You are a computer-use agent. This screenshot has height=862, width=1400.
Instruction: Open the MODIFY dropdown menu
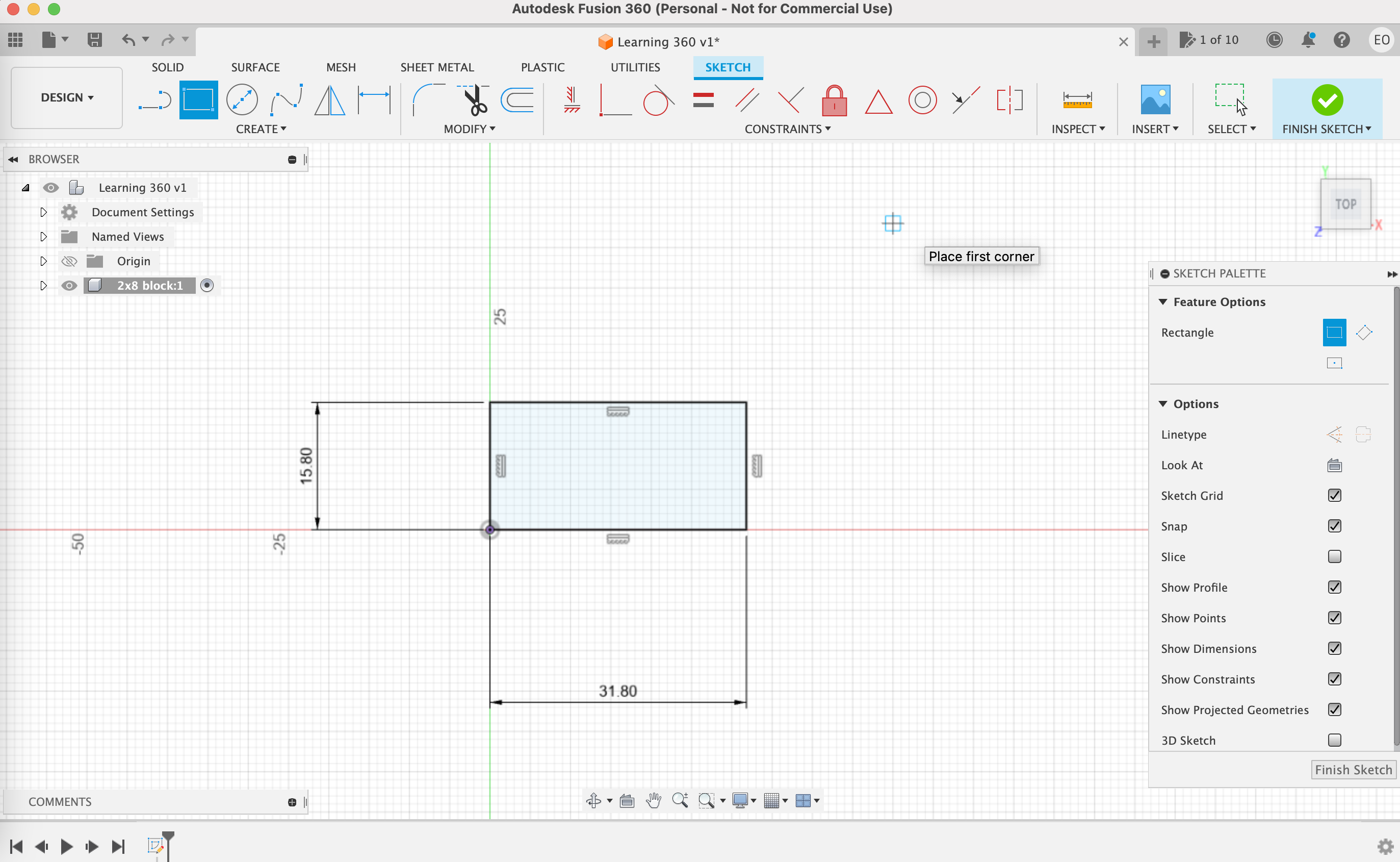click(470, 130)
